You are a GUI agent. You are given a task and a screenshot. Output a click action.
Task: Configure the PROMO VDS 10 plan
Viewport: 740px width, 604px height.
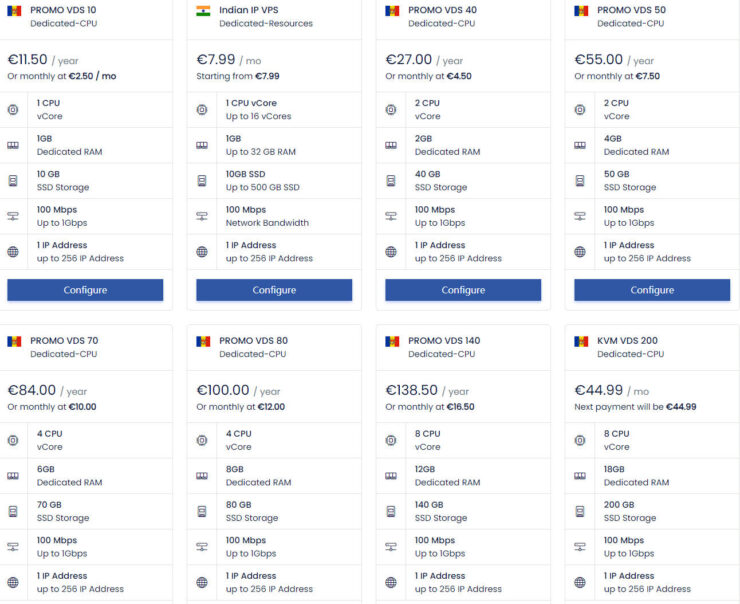tap(85, 290)
